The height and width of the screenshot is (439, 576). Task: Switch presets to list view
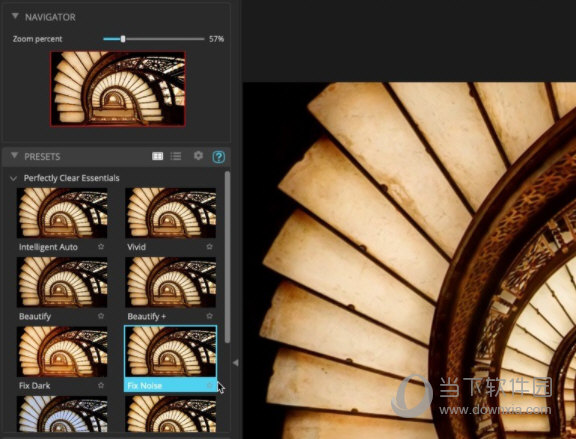(x=176, y=156)
